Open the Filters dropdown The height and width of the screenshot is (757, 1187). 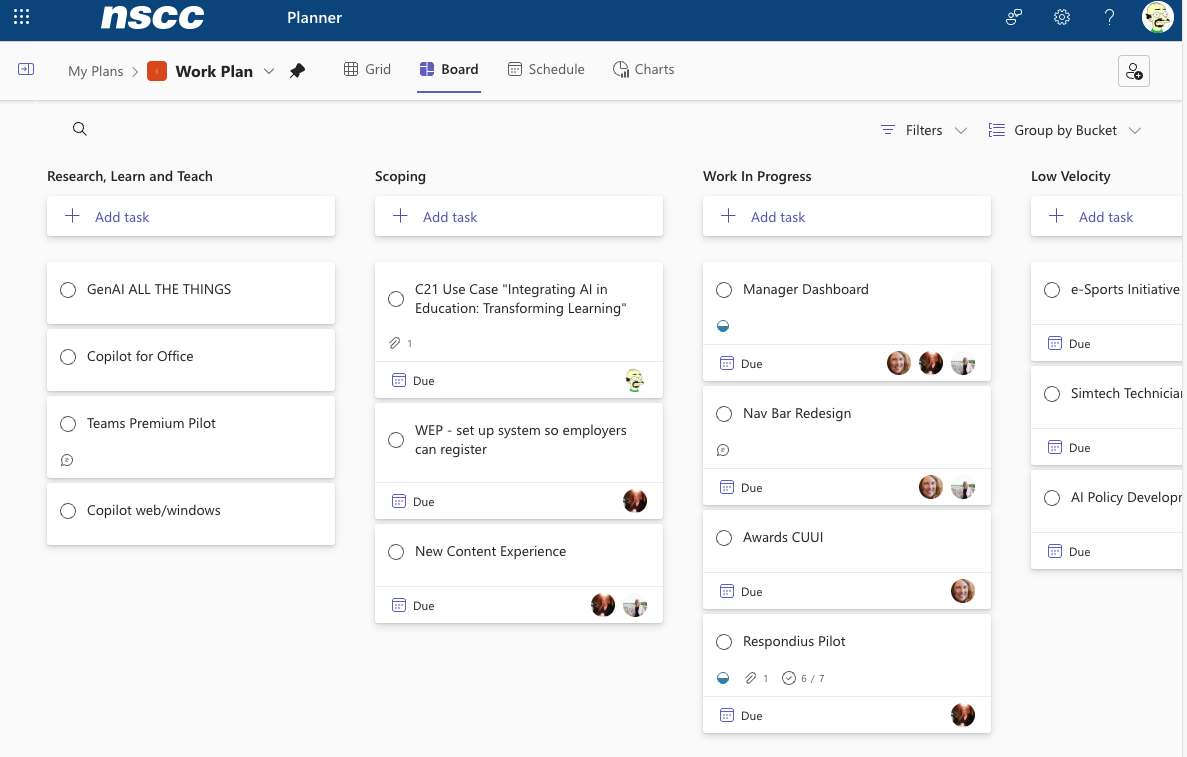point(923,130)
